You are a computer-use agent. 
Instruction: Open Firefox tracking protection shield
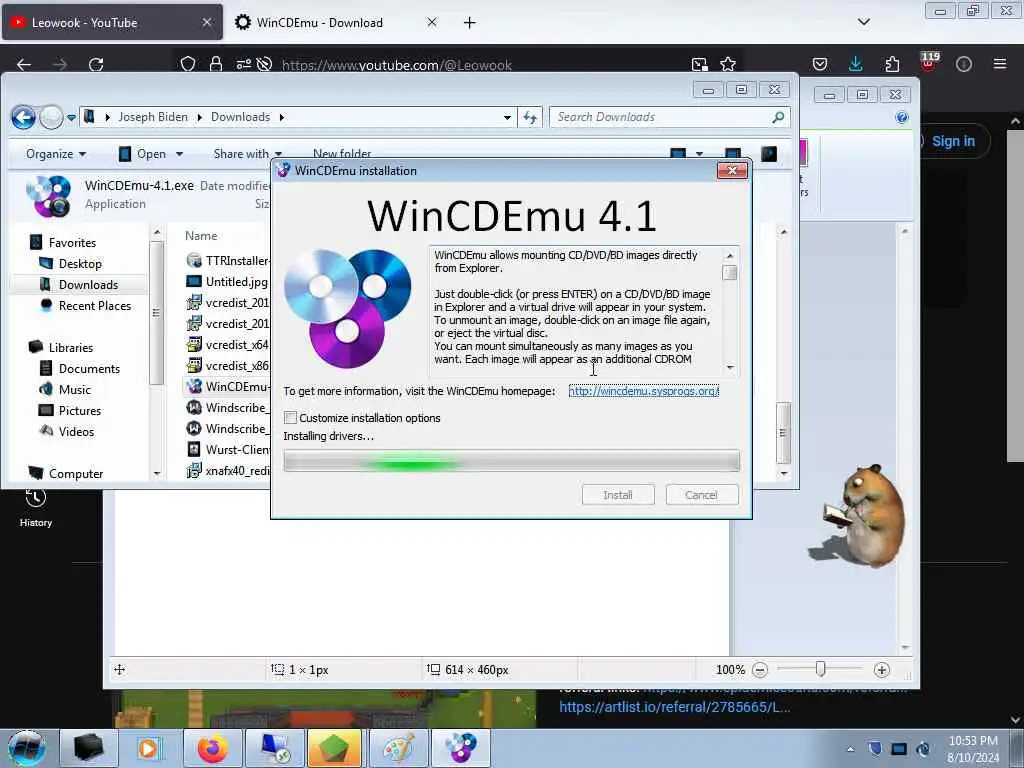click(x=188, y=64)
